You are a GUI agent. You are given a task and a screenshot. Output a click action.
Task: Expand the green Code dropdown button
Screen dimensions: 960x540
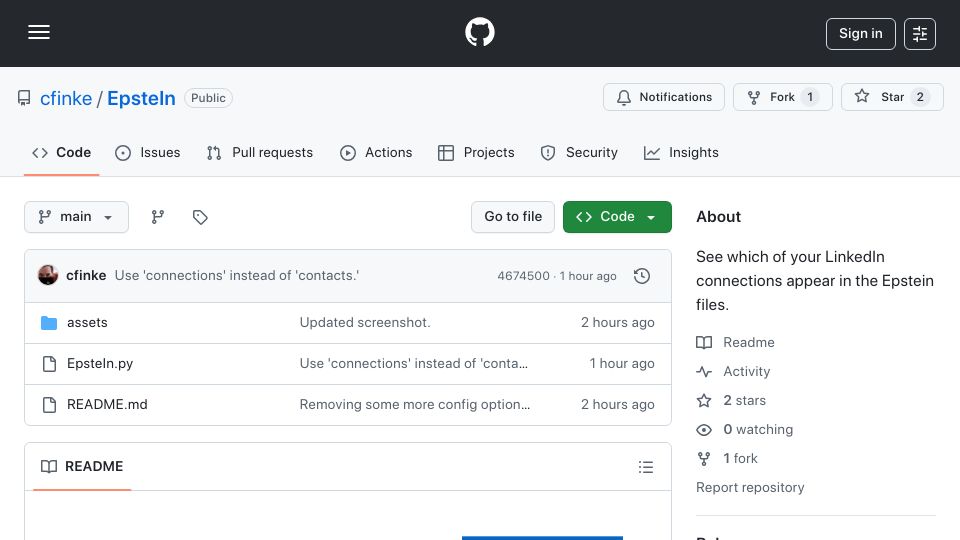pyautogui.click(x=617, y=217)
